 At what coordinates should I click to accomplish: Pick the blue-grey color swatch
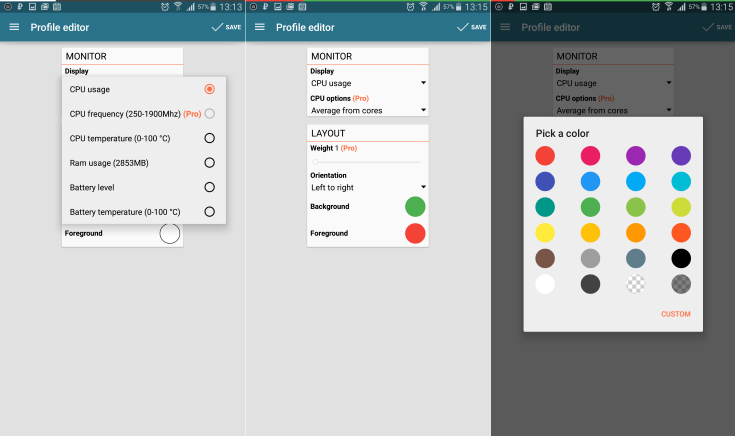tap(636, 258)
